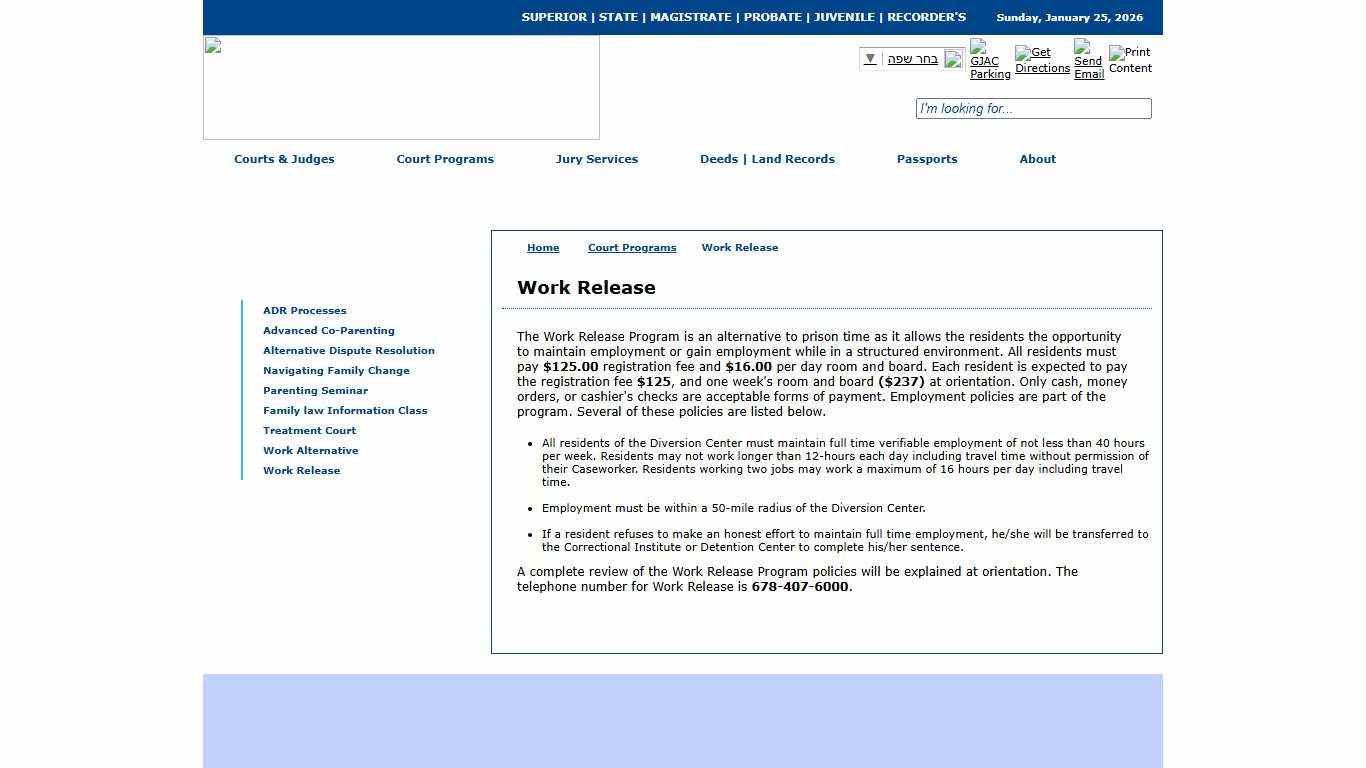Viewport: 1366px width, 768px height.
Task: Open the Work Alternative page
Action: pos(311,450)
